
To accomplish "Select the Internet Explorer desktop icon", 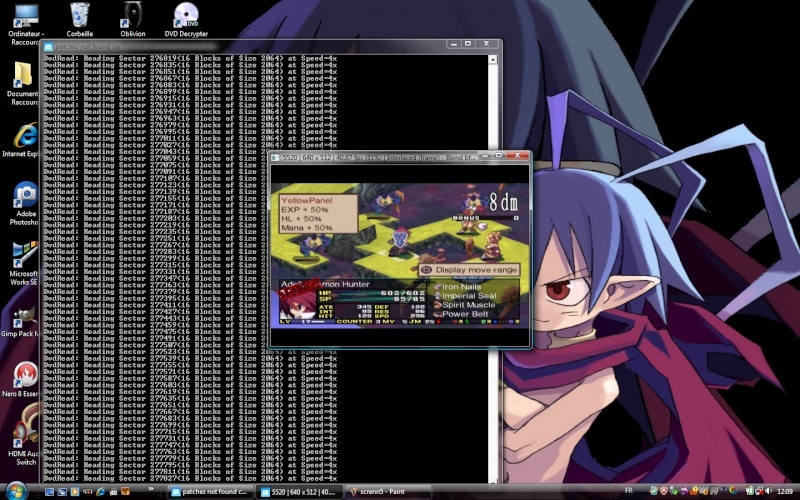I will [24, 139].
